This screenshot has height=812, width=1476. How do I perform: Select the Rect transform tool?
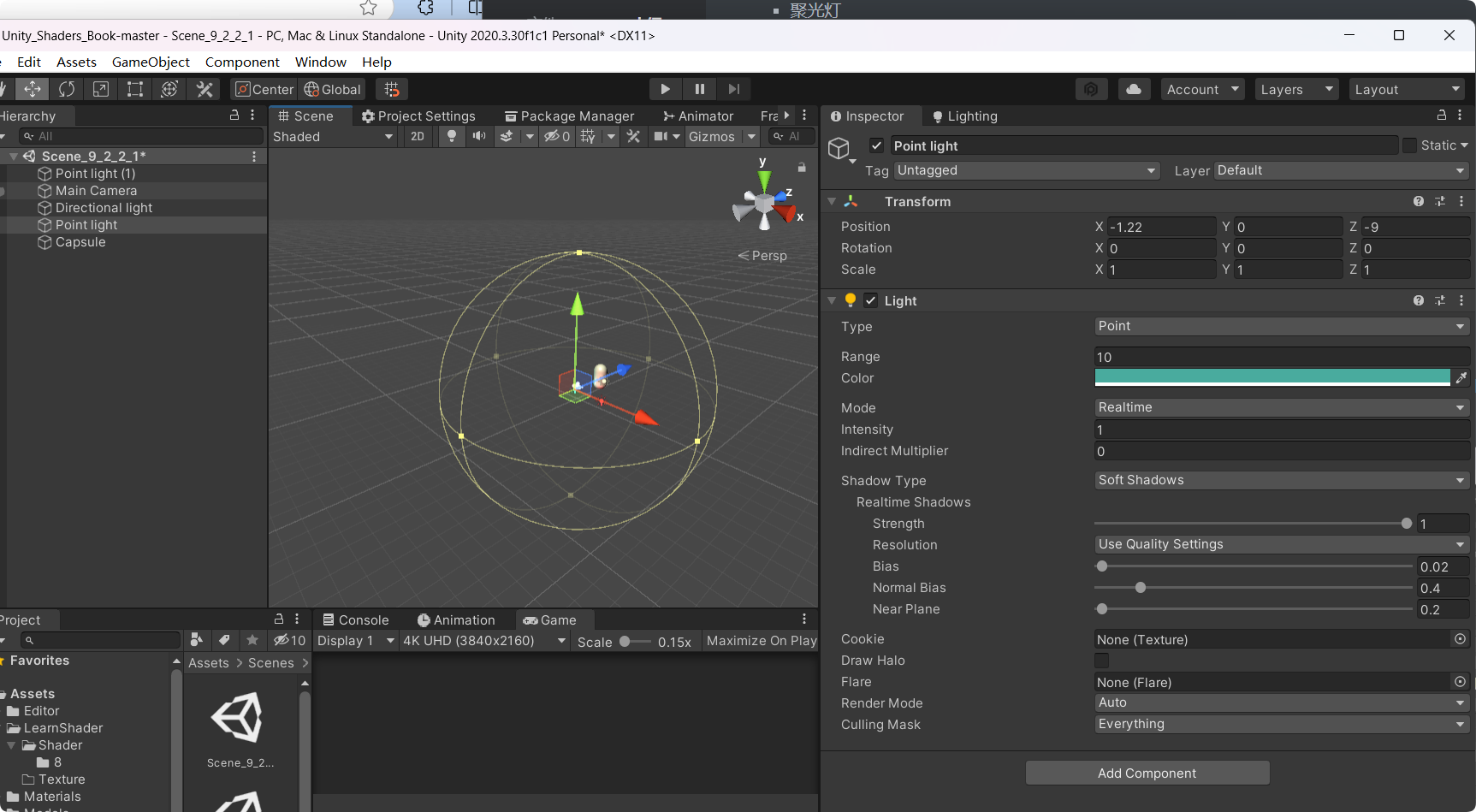tap(134, 89)
